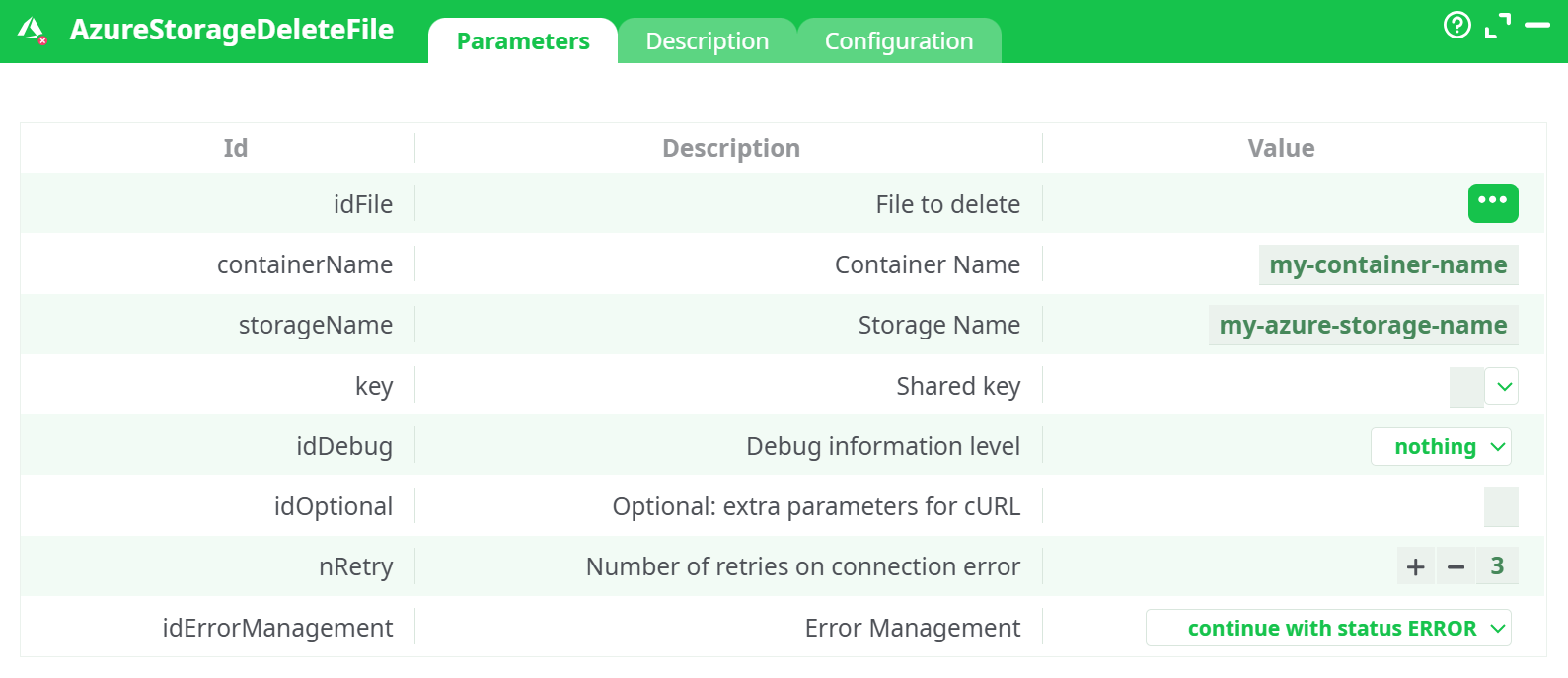Select the 'key' row label
This screenshot has width=1568, height=678.
tap(374, 386)
